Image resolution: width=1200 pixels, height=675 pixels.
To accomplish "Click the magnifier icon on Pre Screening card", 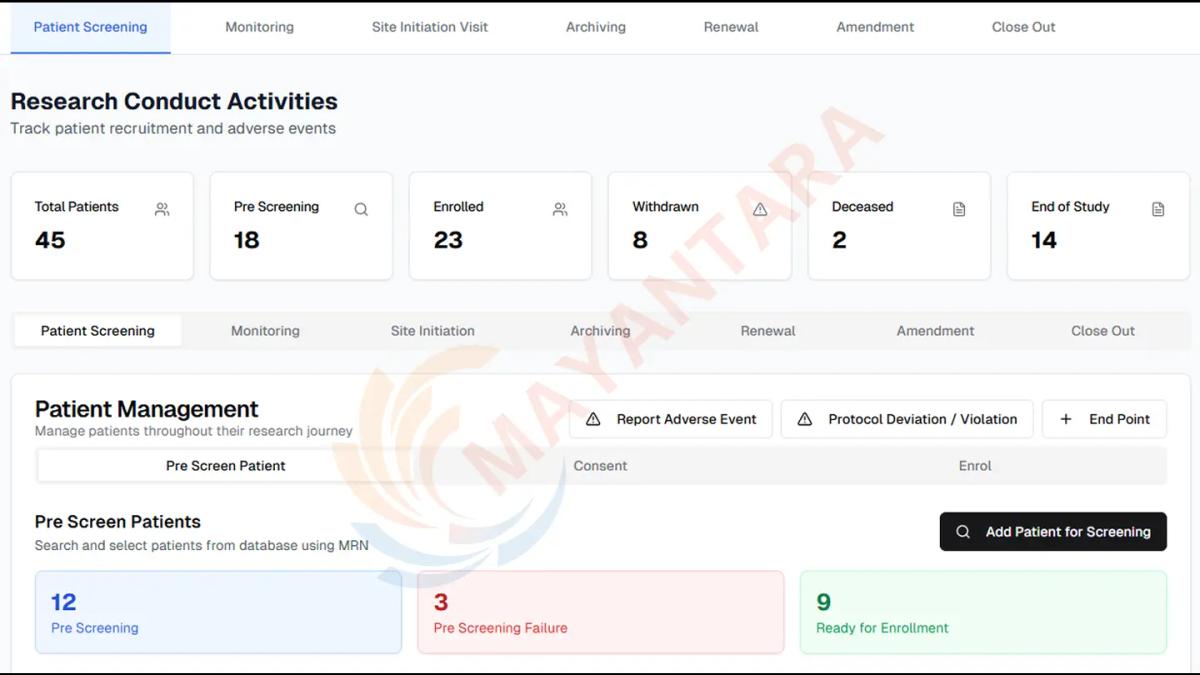I will [x=361, y=209].
